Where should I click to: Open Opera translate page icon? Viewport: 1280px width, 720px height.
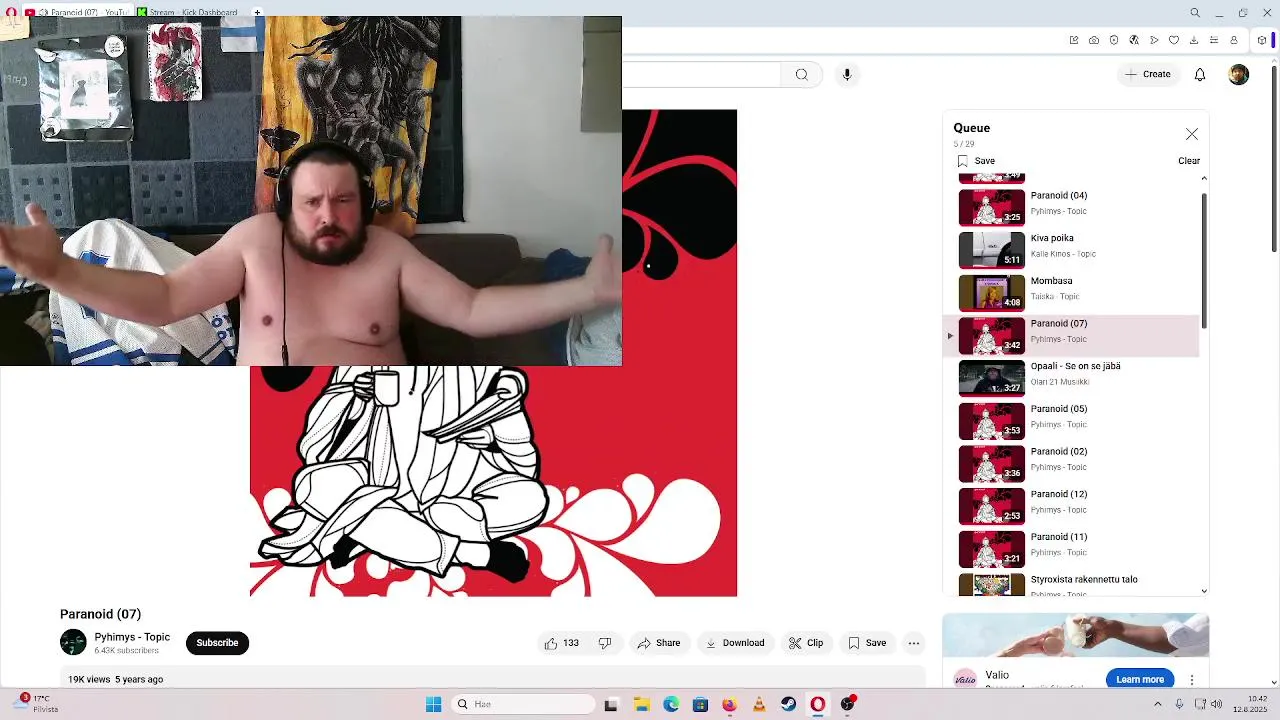click(x=1134, y=40)
